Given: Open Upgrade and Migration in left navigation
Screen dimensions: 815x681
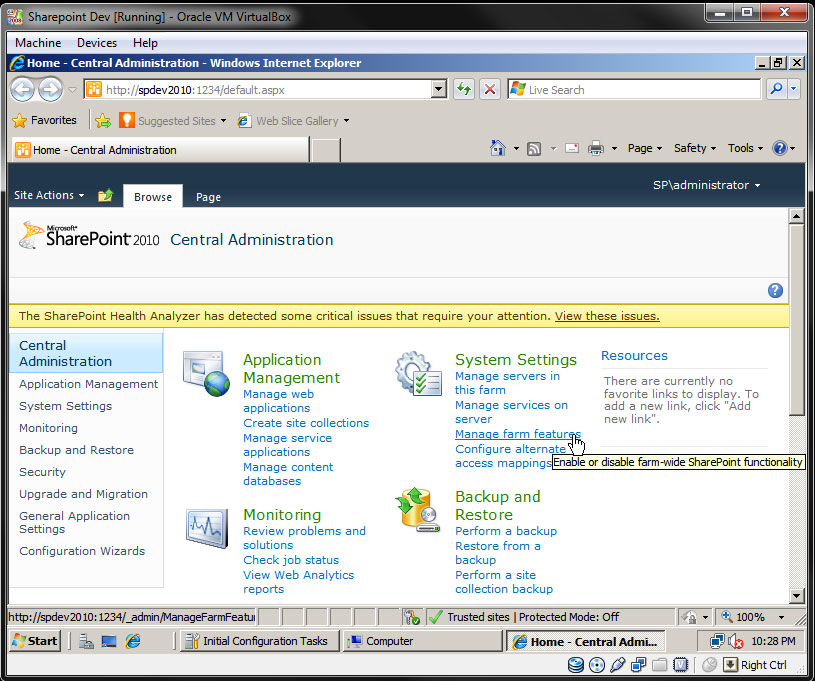Looking at the screenshot, I should pos(84,494).
